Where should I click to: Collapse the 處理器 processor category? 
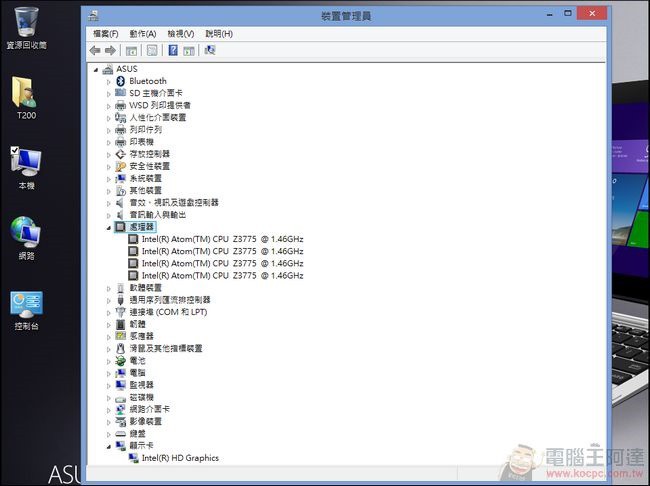click(109, 228)
